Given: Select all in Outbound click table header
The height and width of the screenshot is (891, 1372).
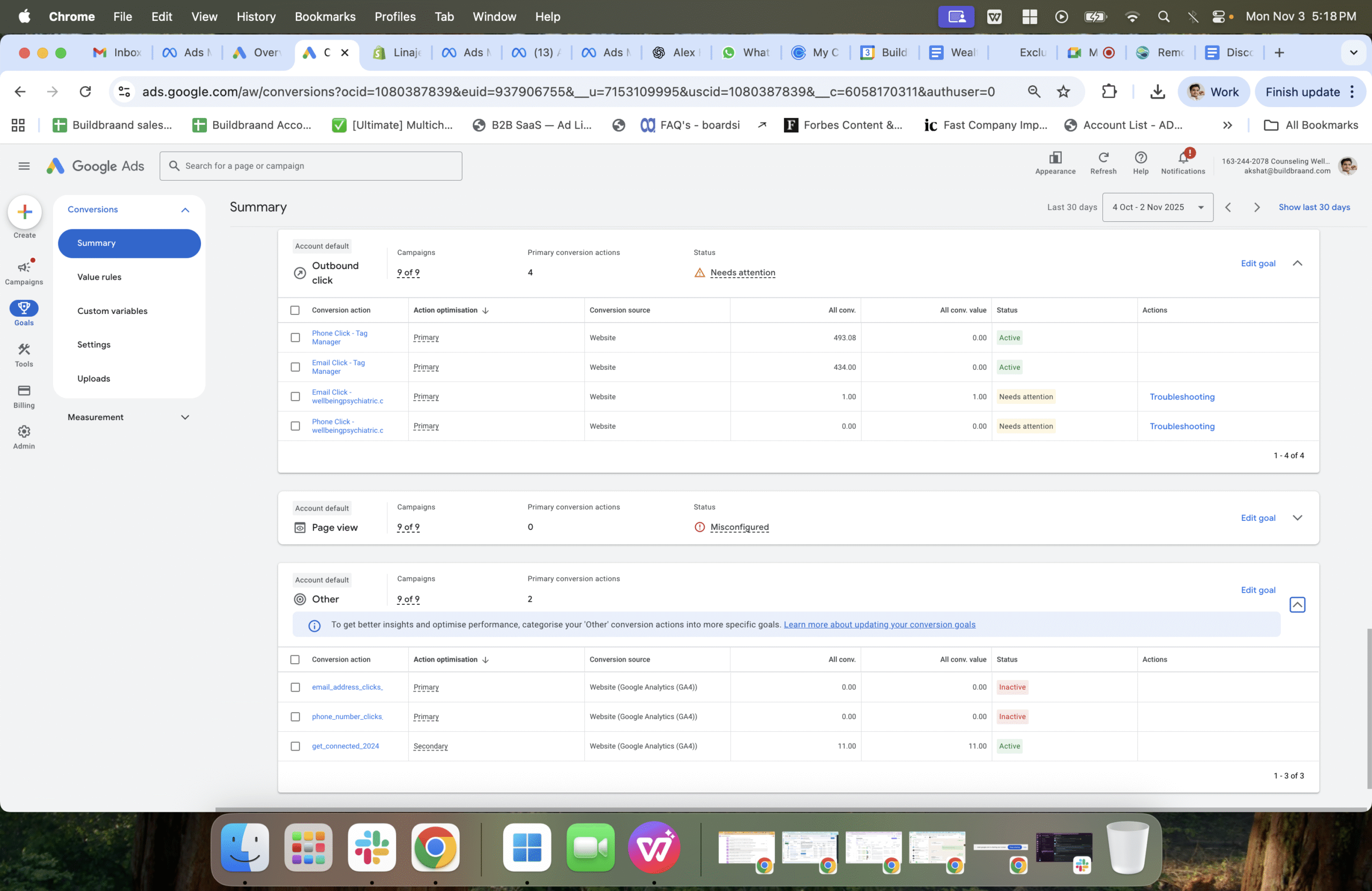Looking at the screenshot, I should pos(295,310).
